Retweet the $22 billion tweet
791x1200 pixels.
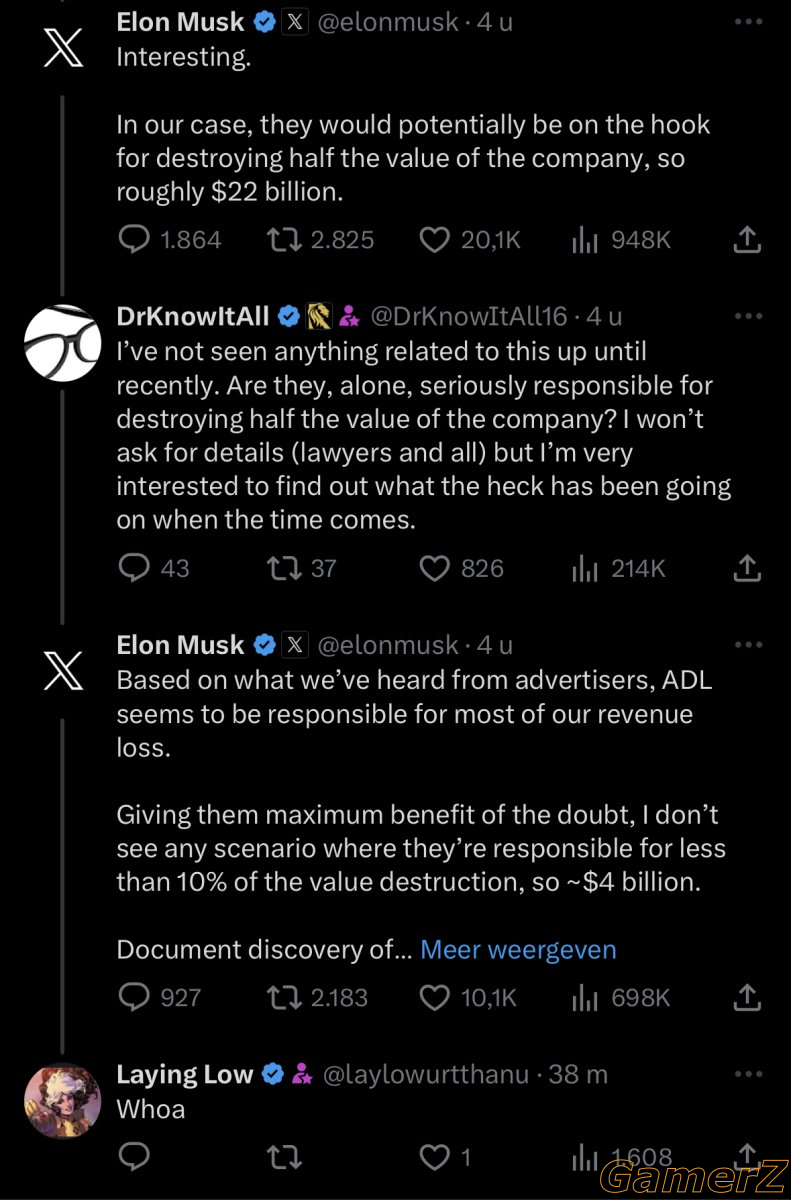point(320,240)
